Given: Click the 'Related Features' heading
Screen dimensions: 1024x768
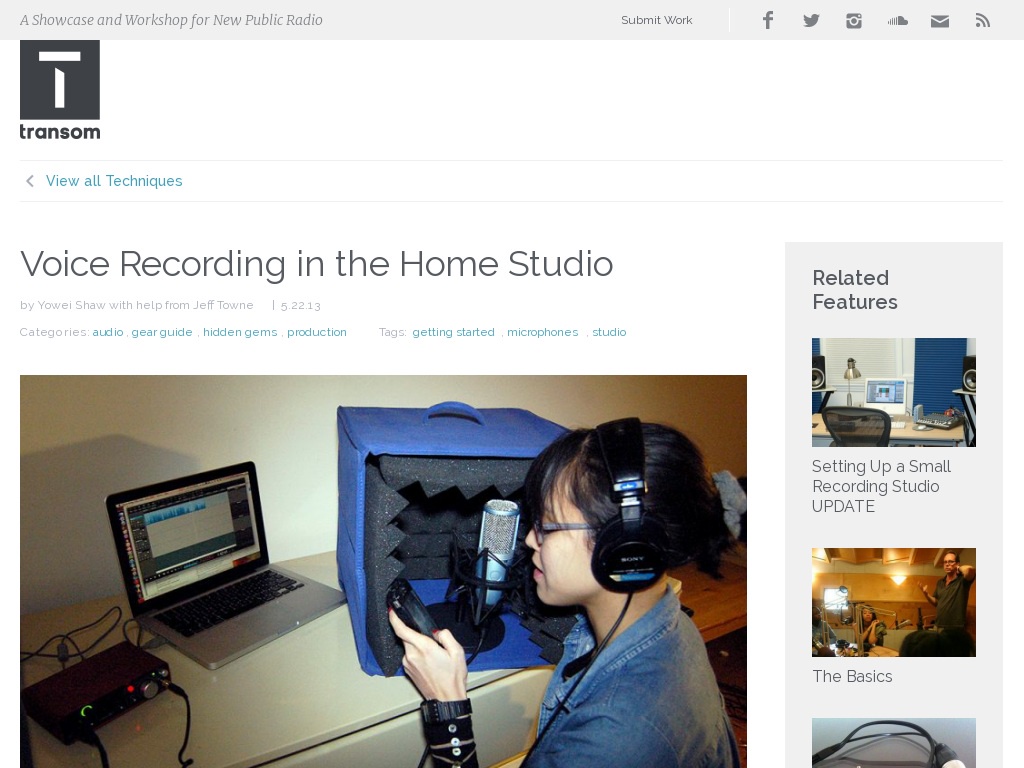Looking at the screenshot, I should [x=855, y=290].
